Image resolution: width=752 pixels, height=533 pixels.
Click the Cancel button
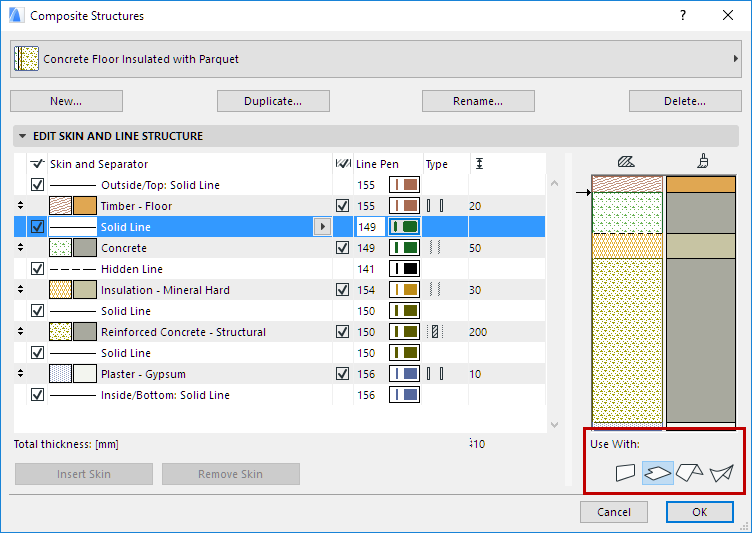tap(614, 512)
